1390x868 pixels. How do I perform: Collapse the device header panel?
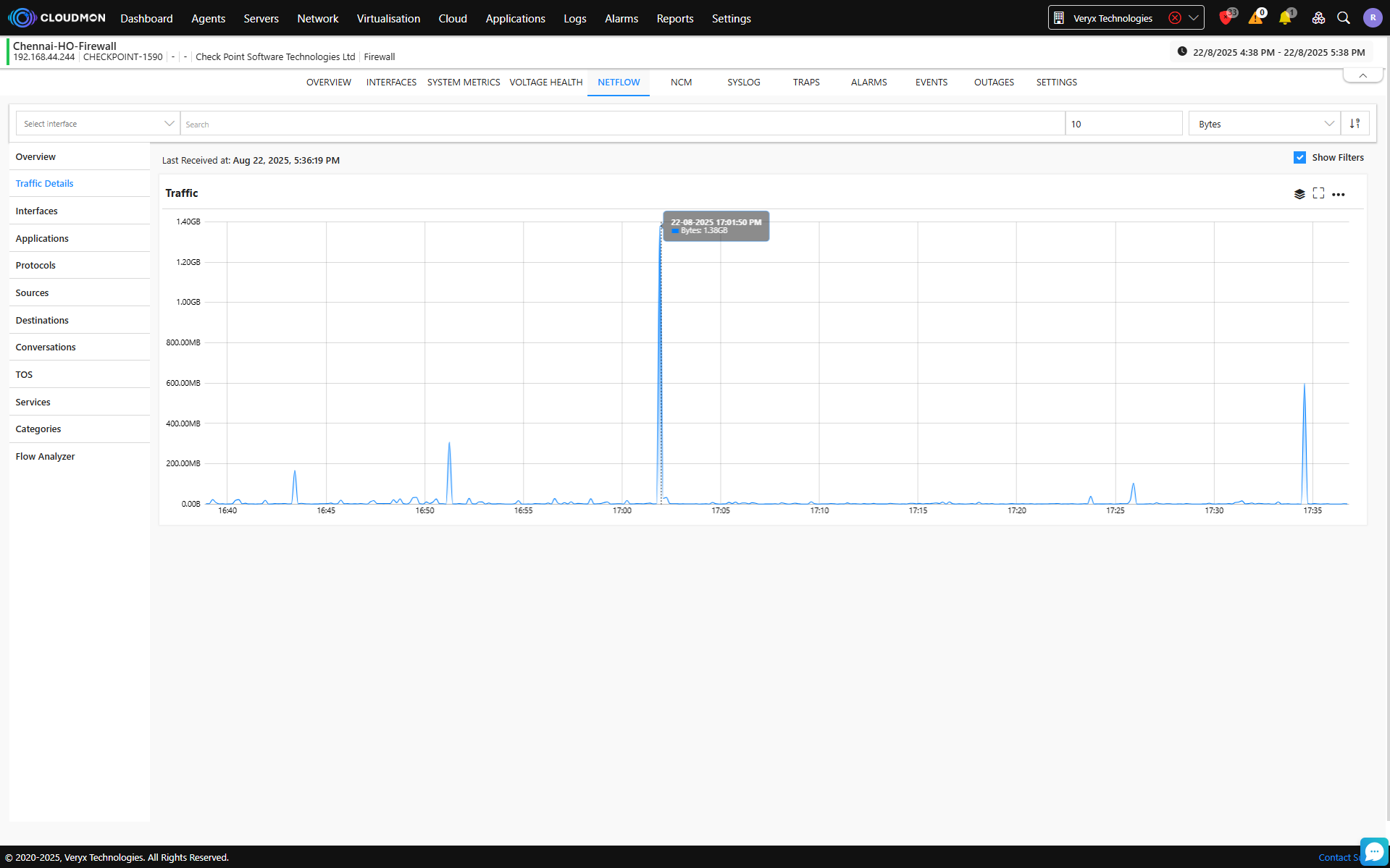[1362, 76]
